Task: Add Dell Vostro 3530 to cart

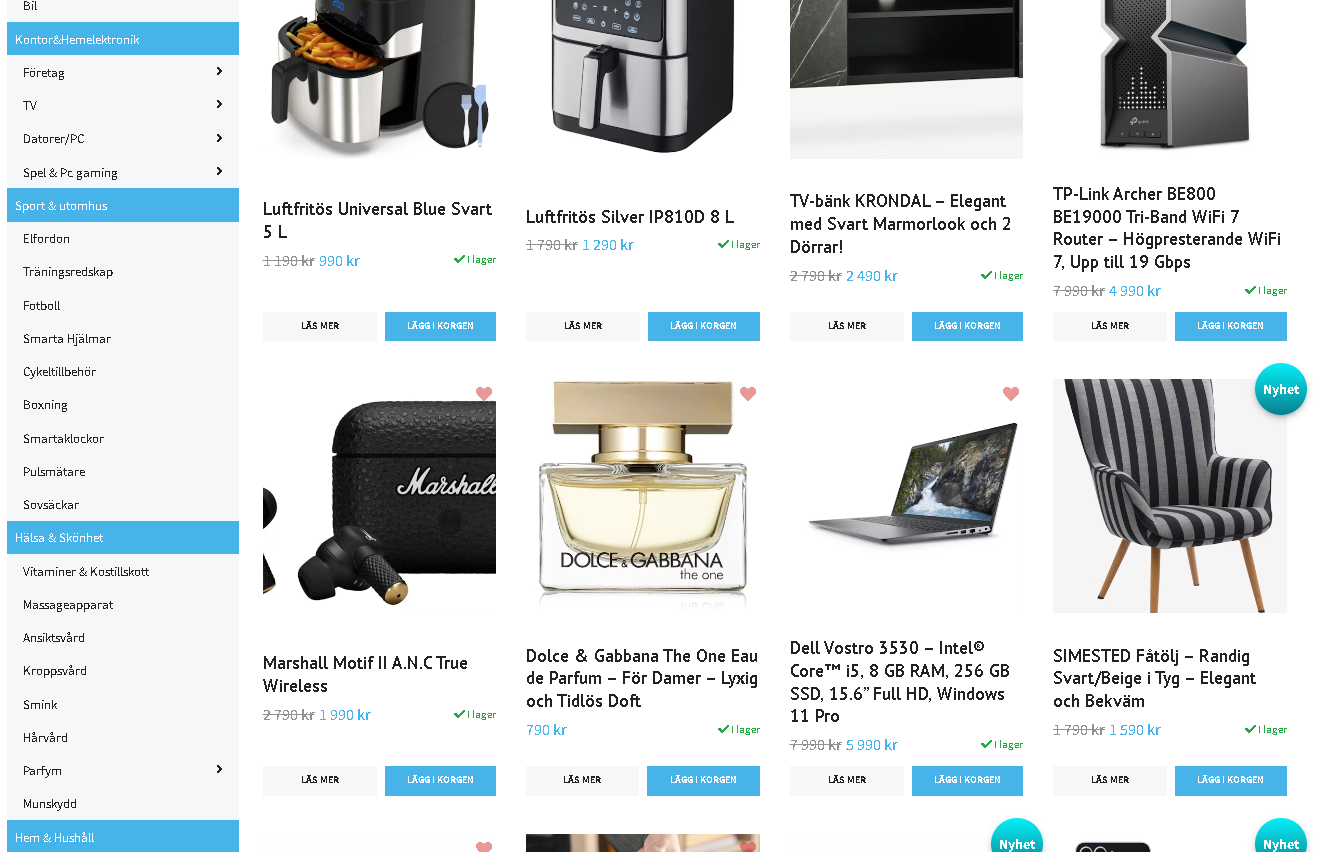Action: pyautogui.click(x=967, y=780)
